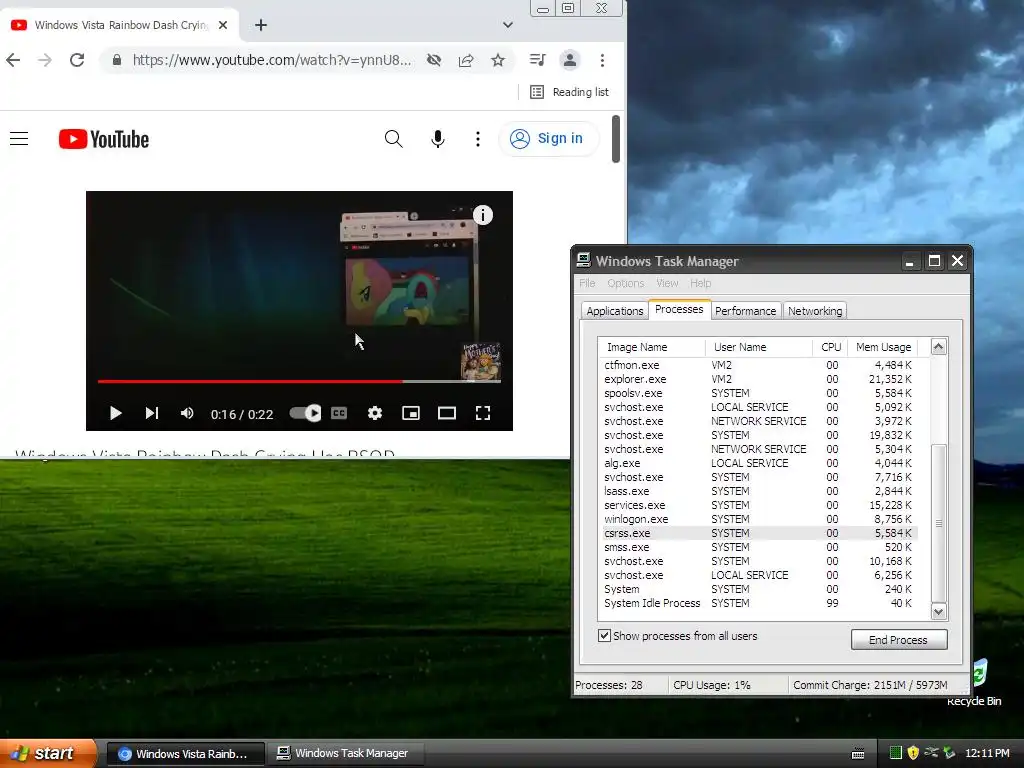
Task: Select the explorer.exe process
Action: point(759,379)
